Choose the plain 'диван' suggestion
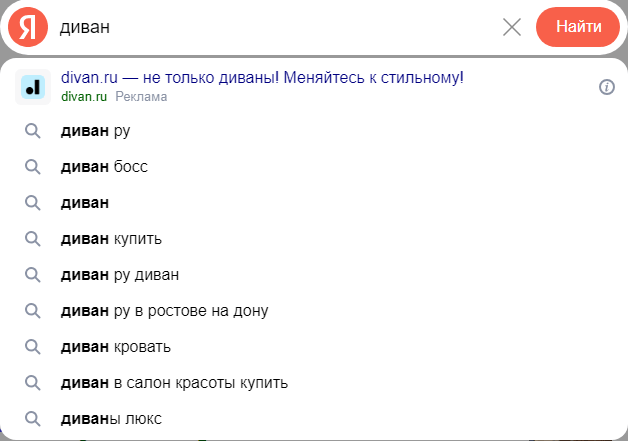This screenshot has height=441, width=628. (x=85, y=203)
